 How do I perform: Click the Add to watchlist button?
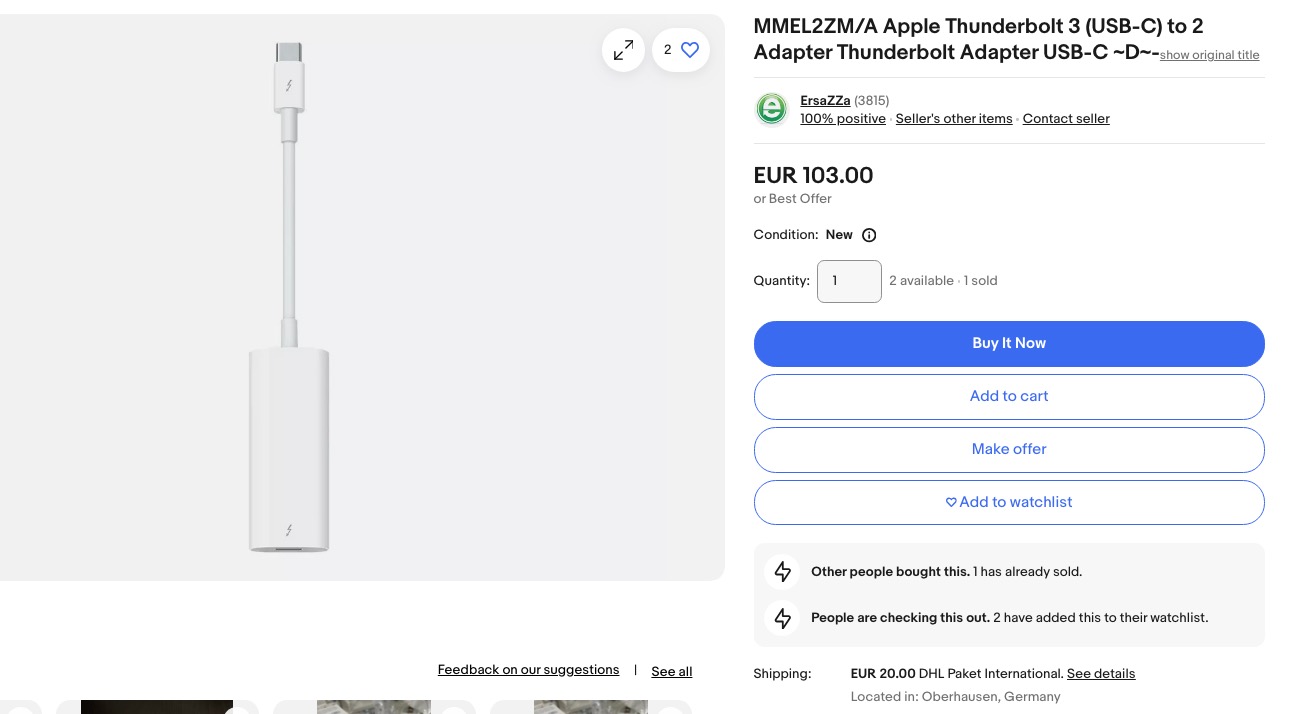(x=1008, y=502)
